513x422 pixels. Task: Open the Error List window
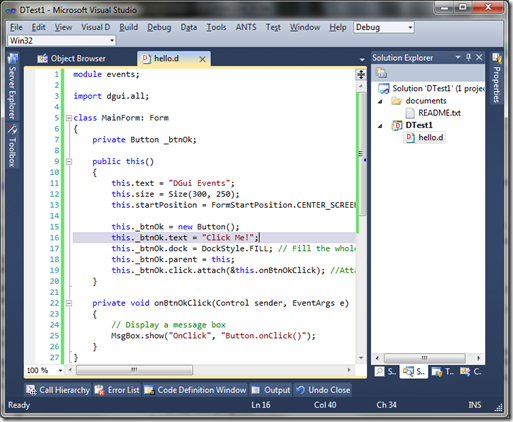pos(117,390)
